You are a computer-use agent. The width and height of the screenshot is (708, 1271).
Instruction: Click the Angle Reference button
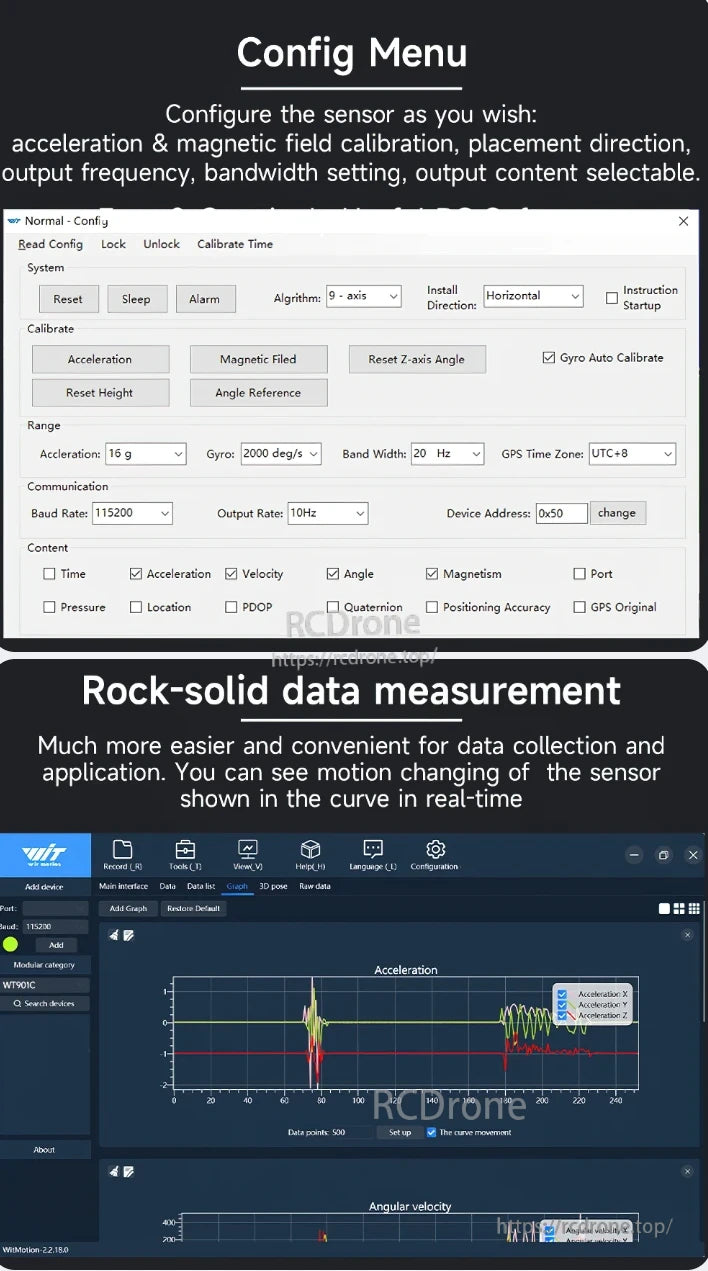click(258, 393)
